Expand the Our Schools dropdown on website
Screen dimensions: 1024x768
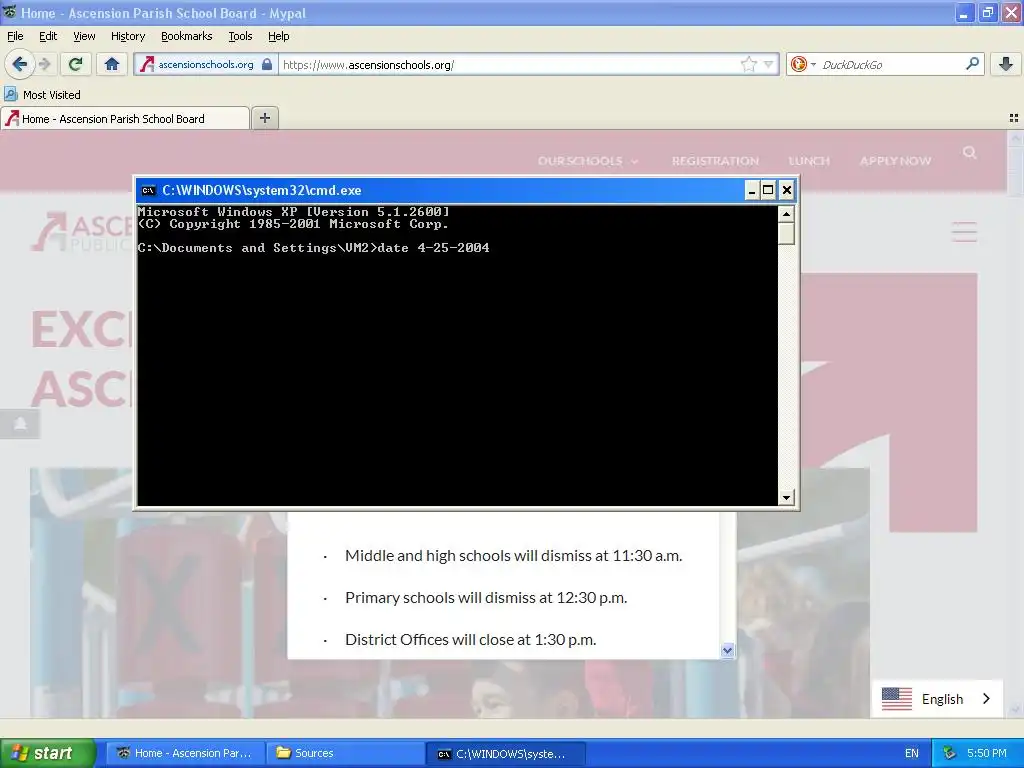coord(588,161)
